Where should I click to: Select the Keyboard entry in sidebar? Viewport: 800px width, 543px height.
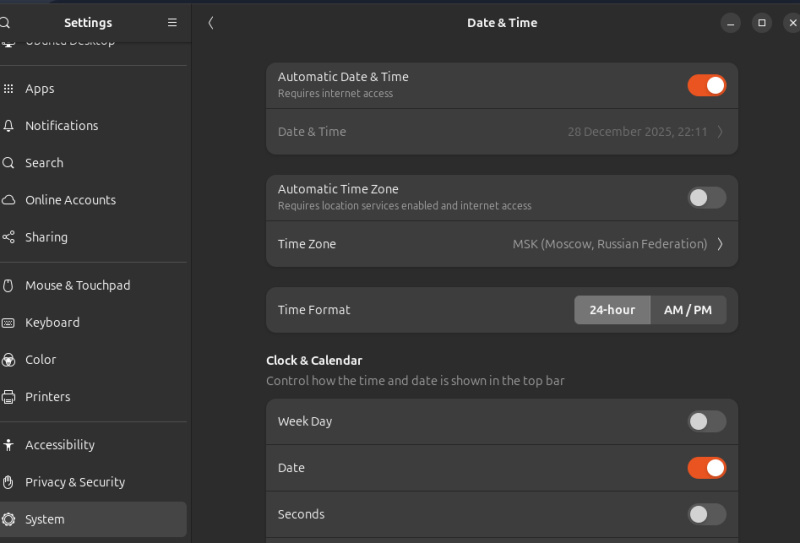(x=52, y=323)
